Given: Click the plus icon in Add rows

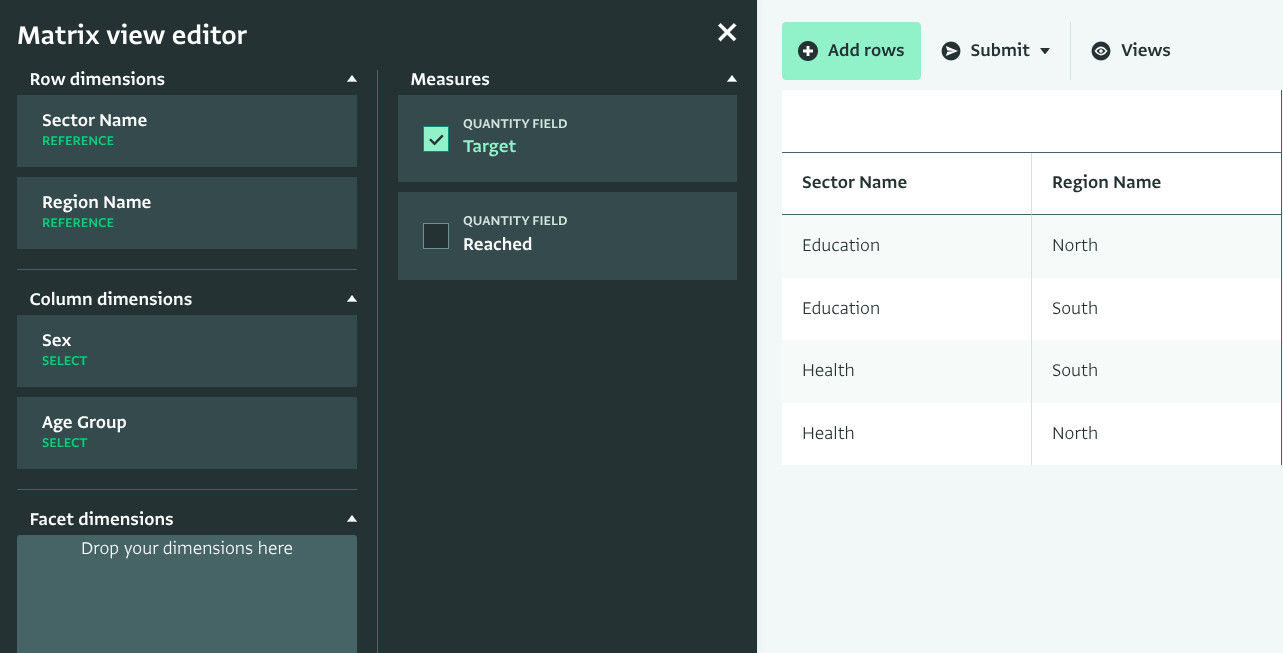Looking at the screenshot, I should coord(808,51).
